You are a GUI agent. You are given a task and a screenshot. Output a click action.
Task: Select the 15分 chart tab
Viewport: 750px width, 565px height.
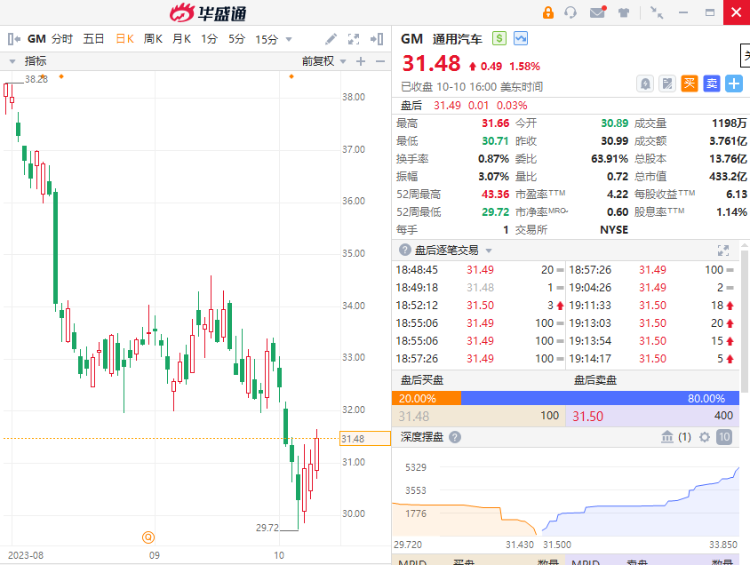(x=266, y=39)
